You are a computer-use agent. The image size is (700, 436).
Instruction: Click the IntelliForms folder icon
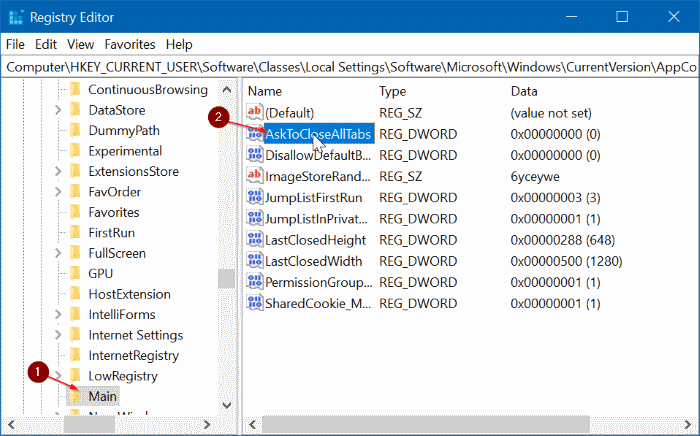point(75,315)
